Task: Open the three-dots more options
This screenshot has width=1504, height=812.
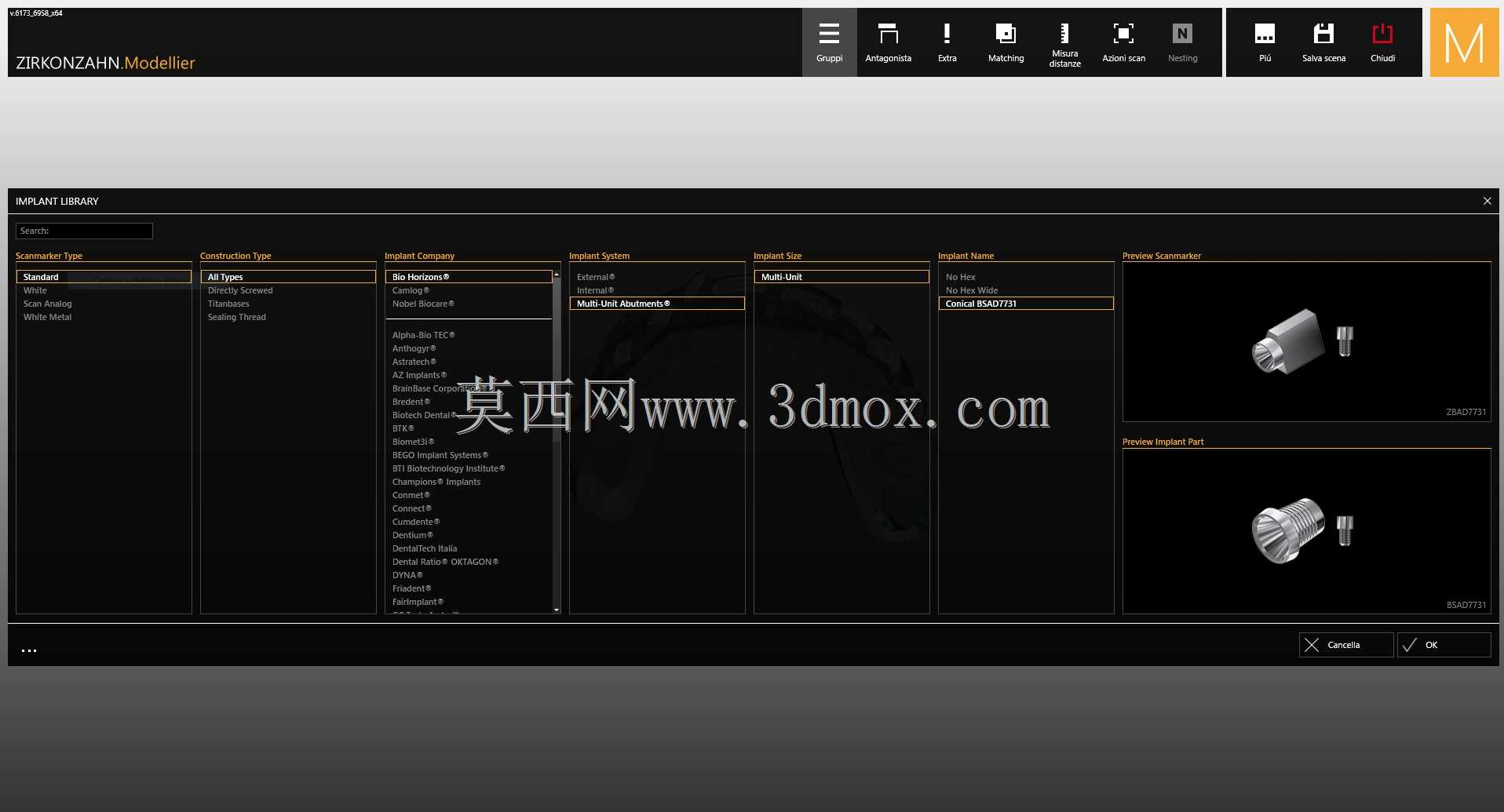Action: 29,650
